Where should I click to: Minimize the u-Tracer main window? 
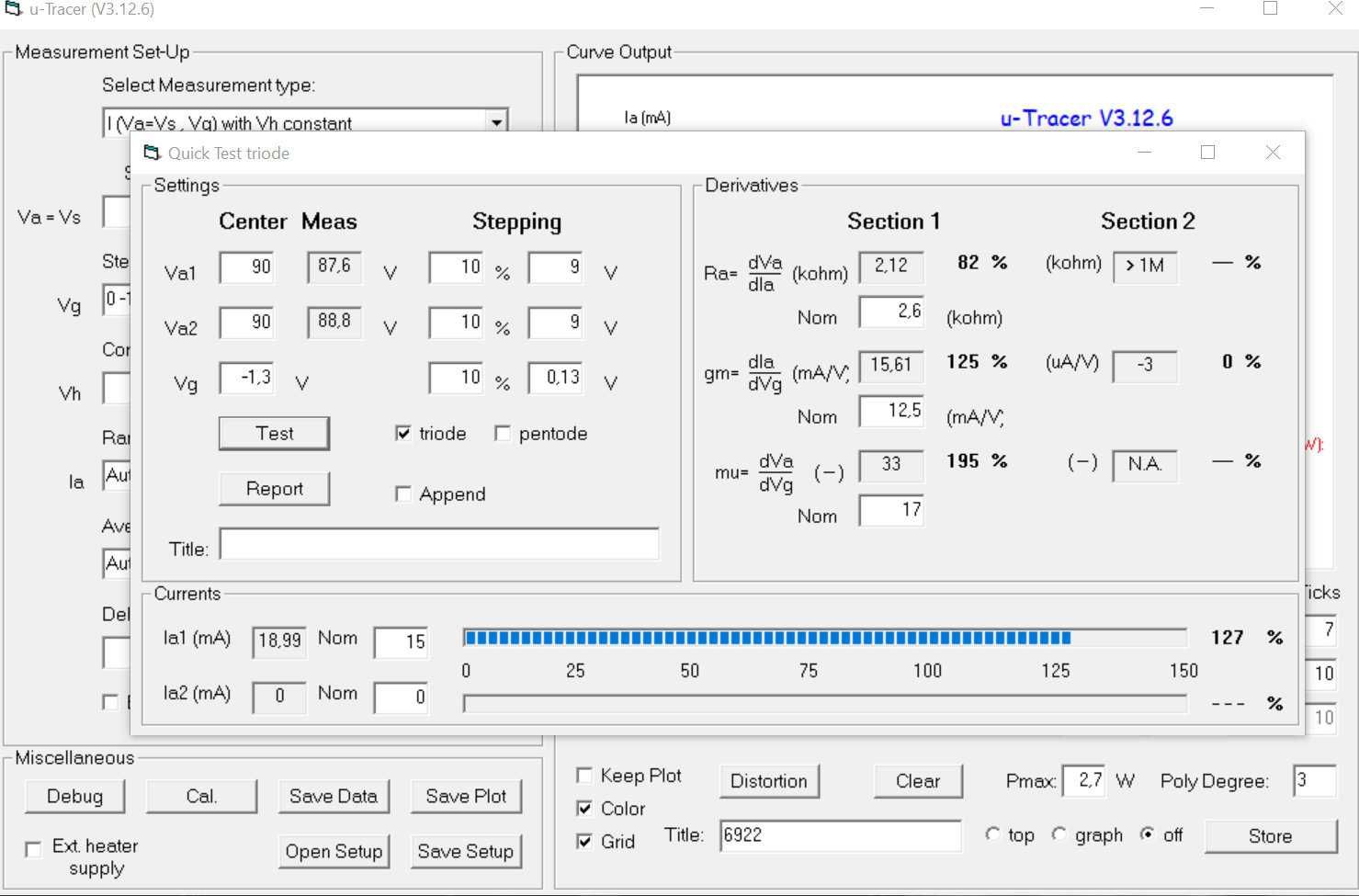1207,8
